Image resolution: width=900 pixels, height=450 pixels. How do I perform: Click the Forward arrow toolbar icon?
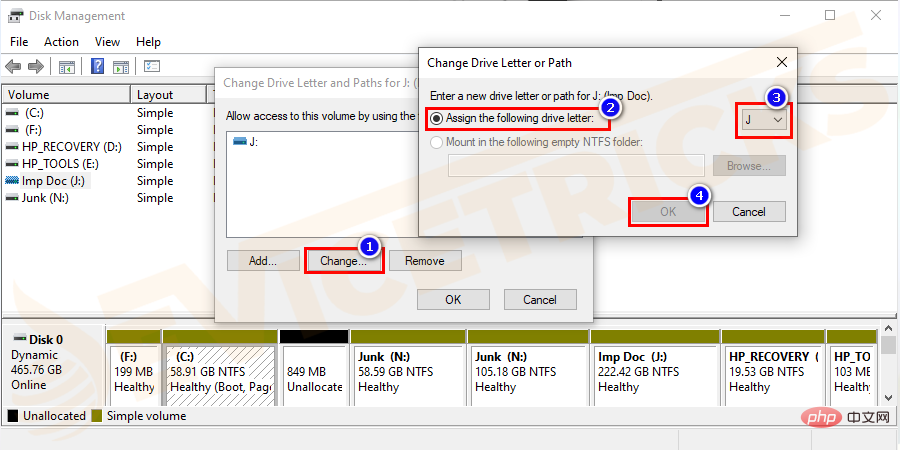(36, 67)
